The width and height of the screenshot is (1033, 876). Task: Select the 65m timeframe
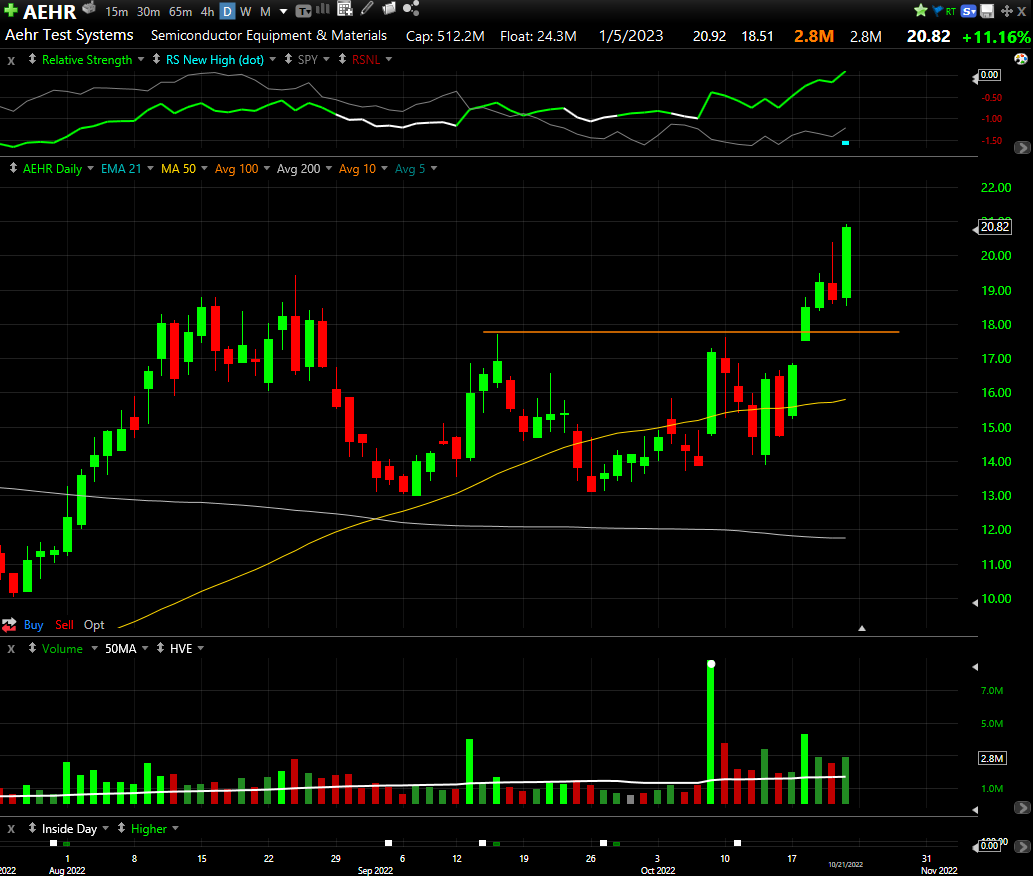coord(181,12)
